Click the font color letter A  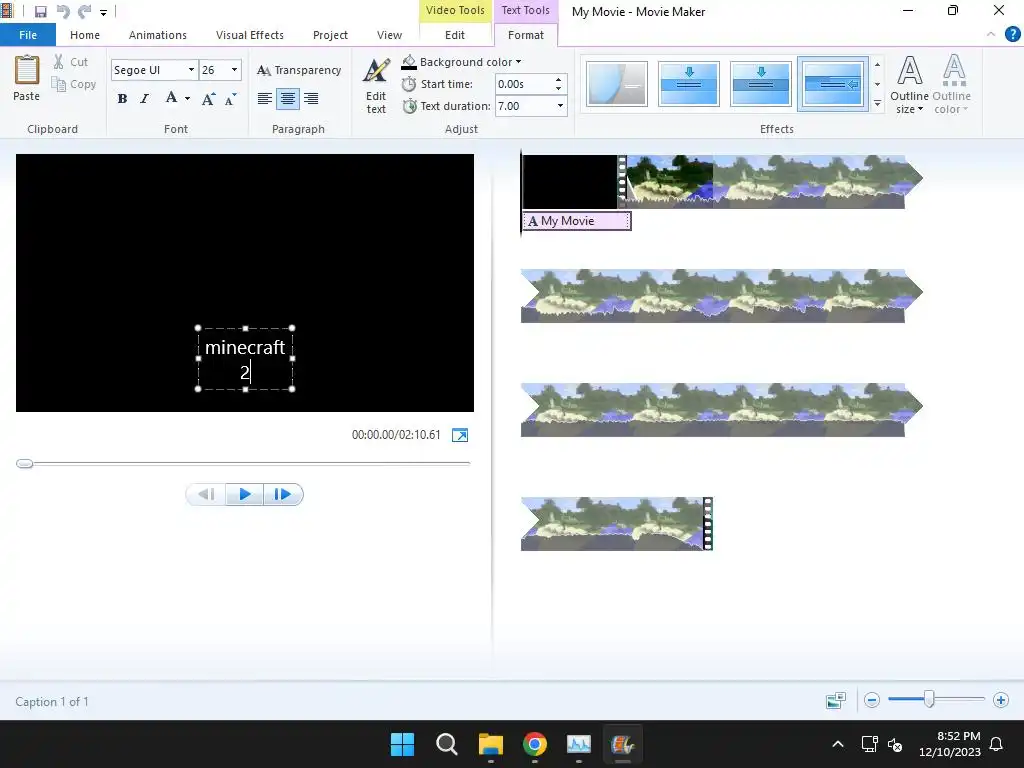pyautogui.click(x=171, y=98)
